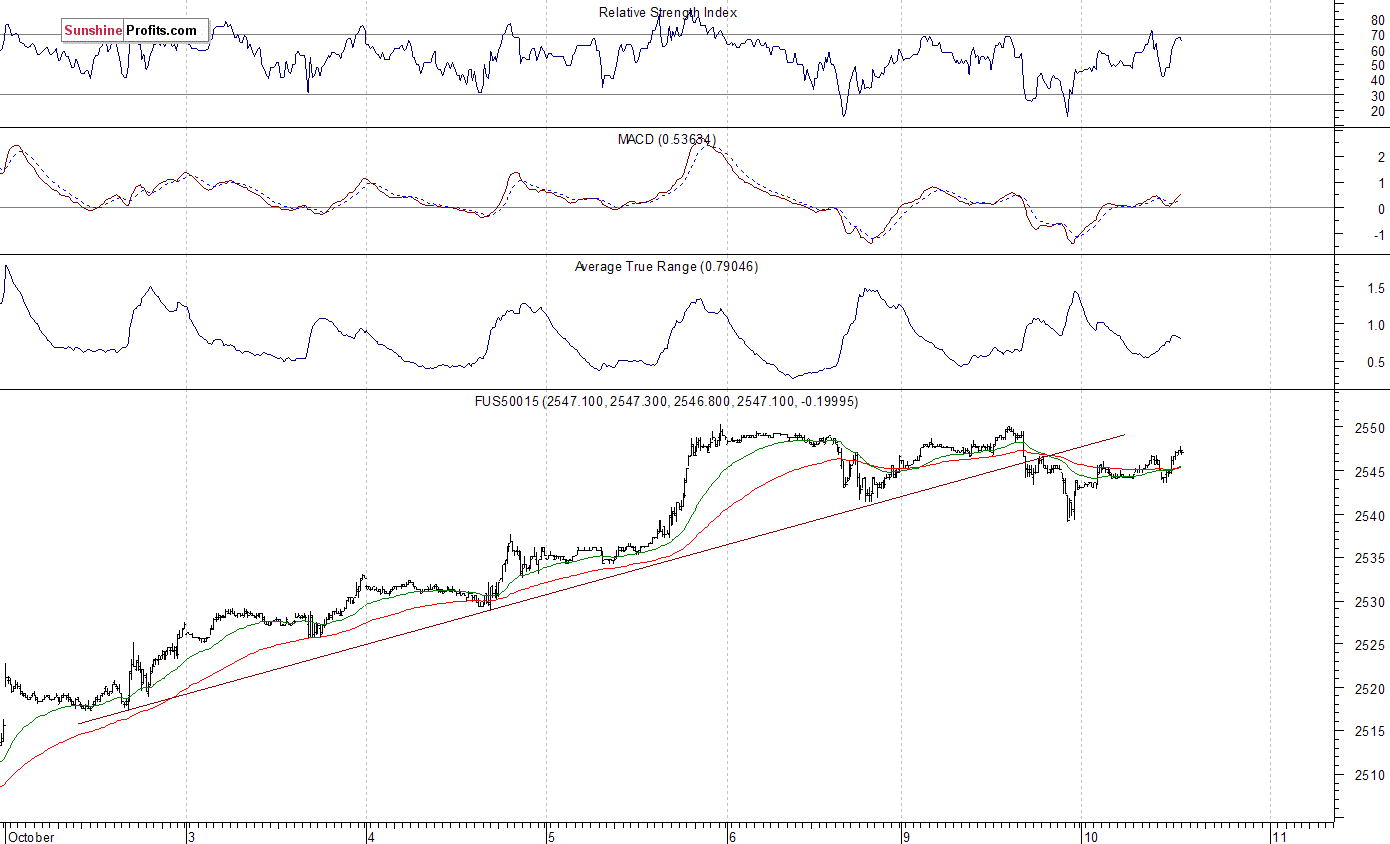Image resolution: width=1390 pixels, height=844 pixels.
Task: Click the MACD axis value -1
Action: click(1379, 236)
